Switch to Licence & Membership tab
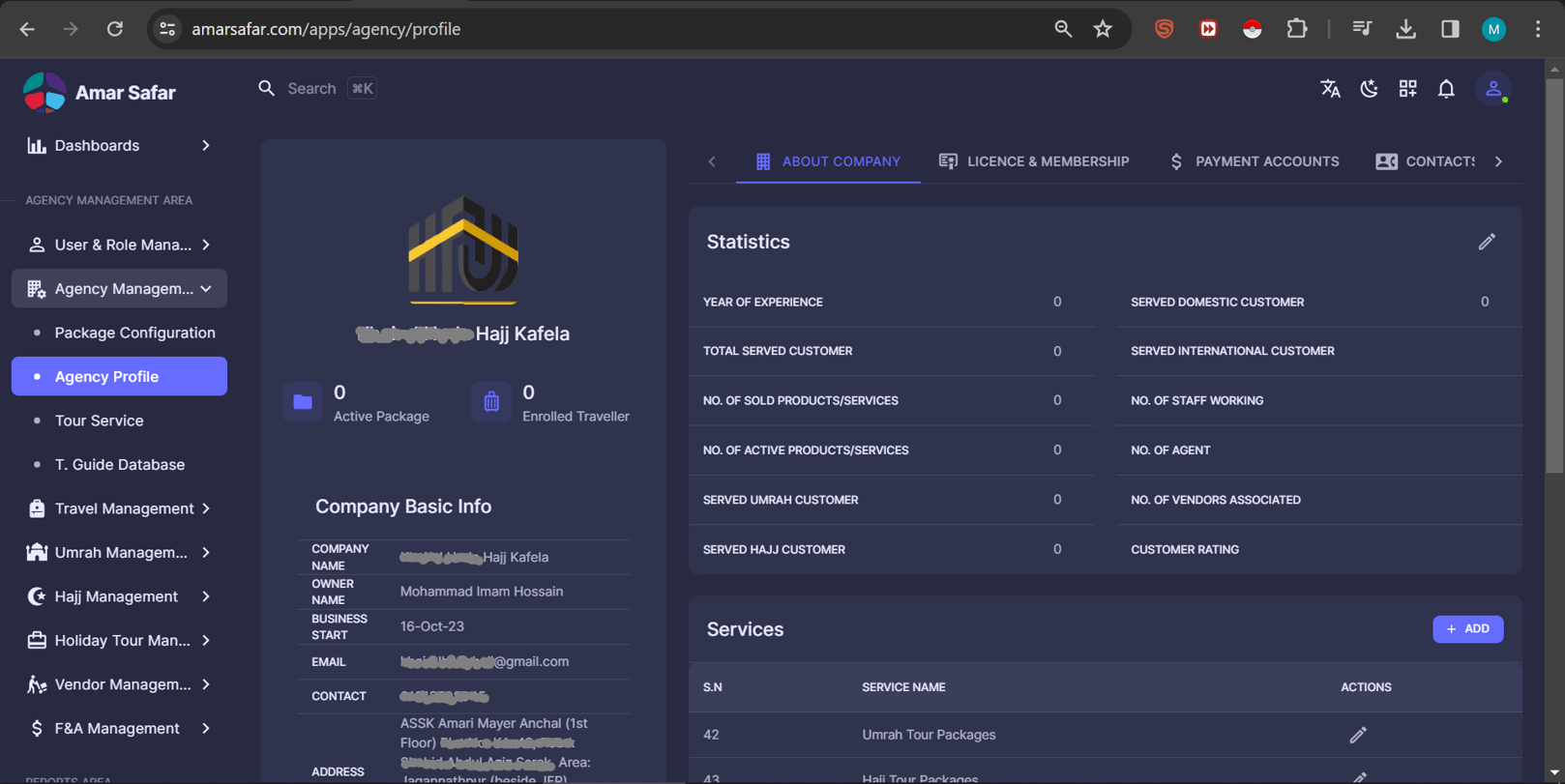This screenshot has height=784, width=1565. pos(1034,161)
